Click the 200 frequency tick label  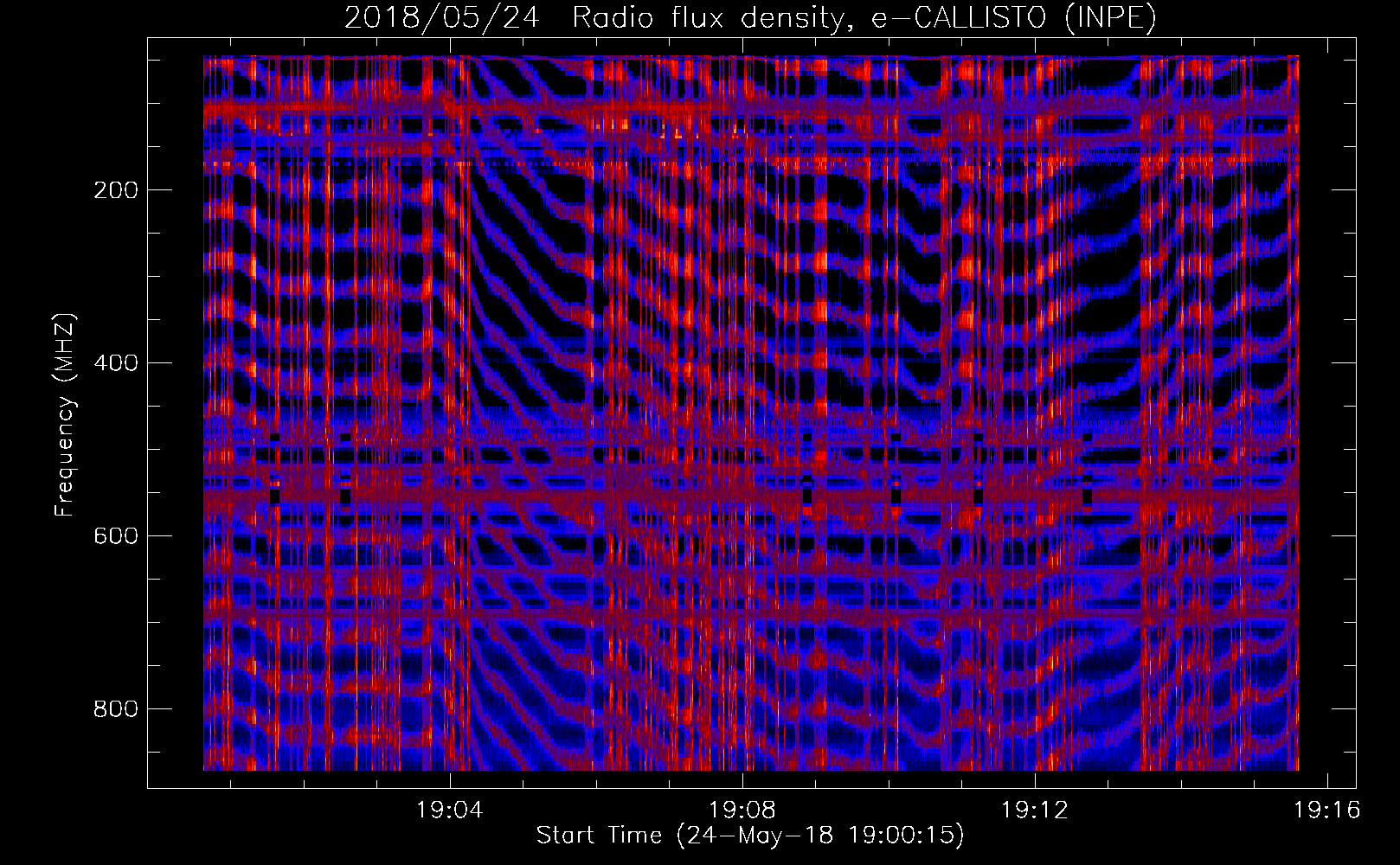pos(115,190)
